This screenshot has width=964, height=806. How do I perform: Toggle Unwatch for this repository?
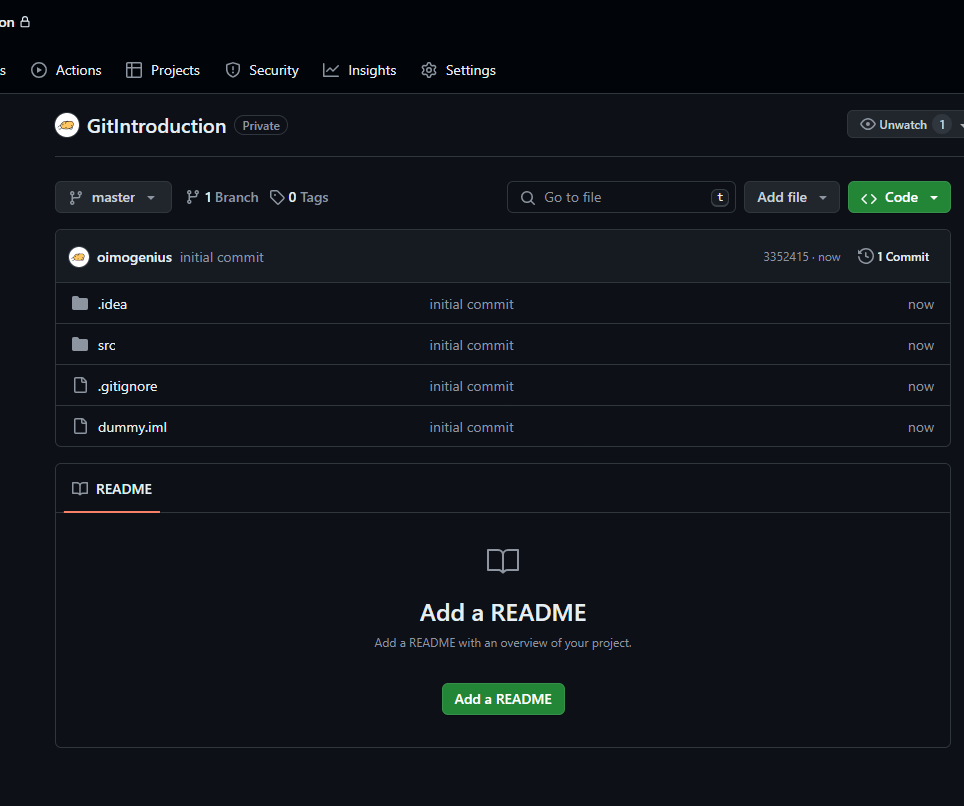[x=893, y=125]
